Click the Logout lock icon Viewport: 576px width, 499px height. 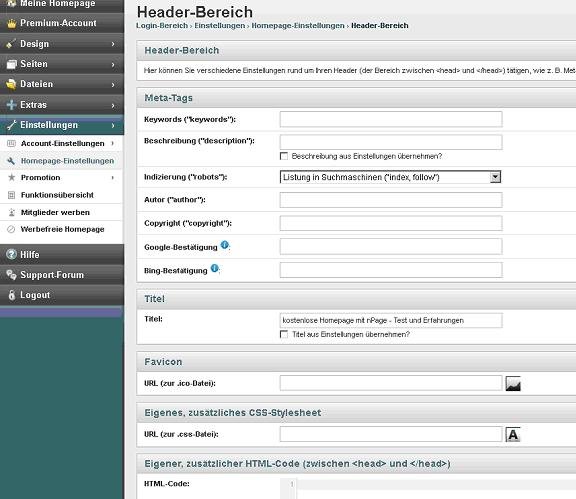point(11,295)
